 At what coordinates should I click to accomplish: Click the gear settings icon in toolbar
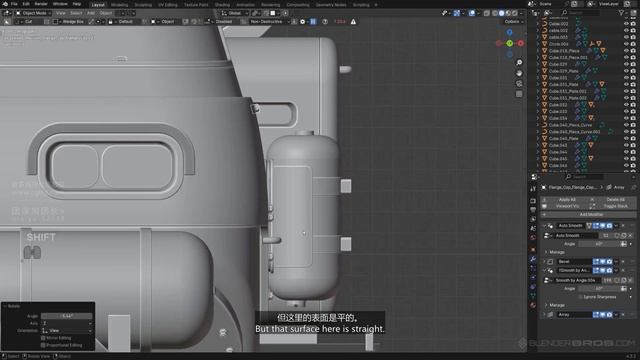point(302,22)
